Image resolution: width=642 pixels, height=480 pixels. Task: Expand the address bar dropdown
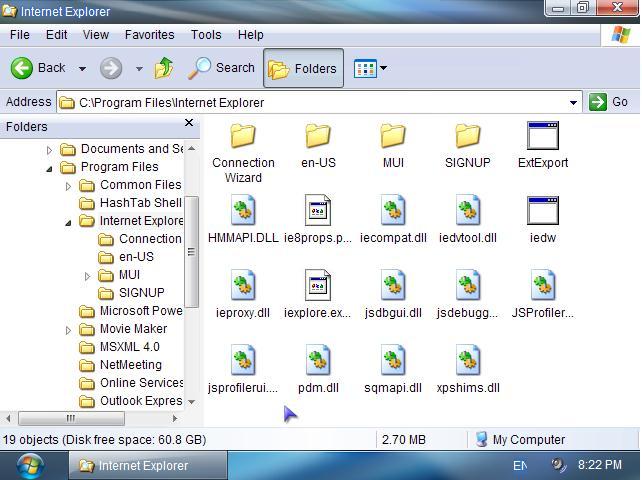click(x=573, y=103)
